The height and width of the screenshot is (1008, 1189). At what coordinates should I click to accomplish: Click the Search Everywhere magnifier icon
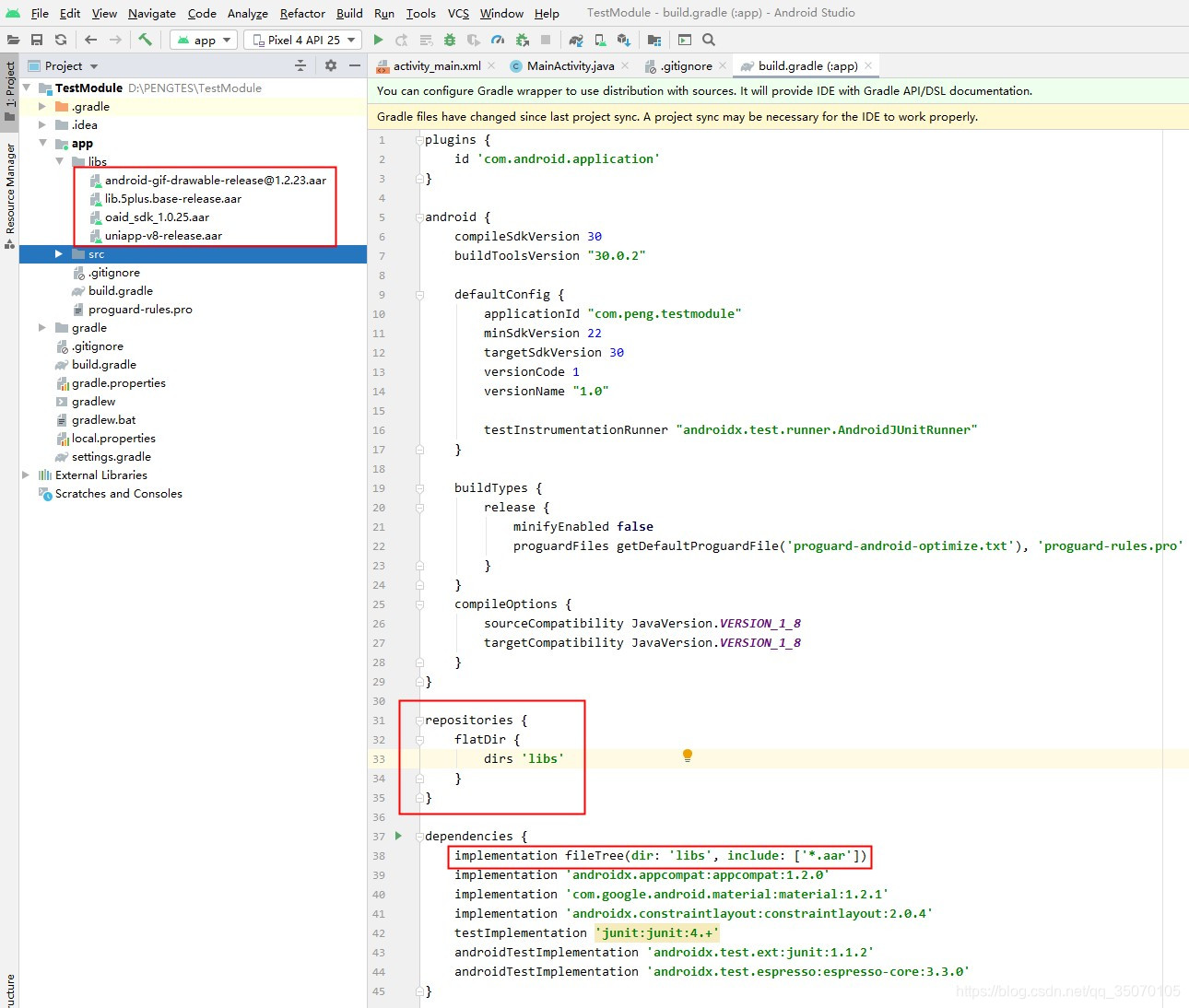tap(709, 40)
